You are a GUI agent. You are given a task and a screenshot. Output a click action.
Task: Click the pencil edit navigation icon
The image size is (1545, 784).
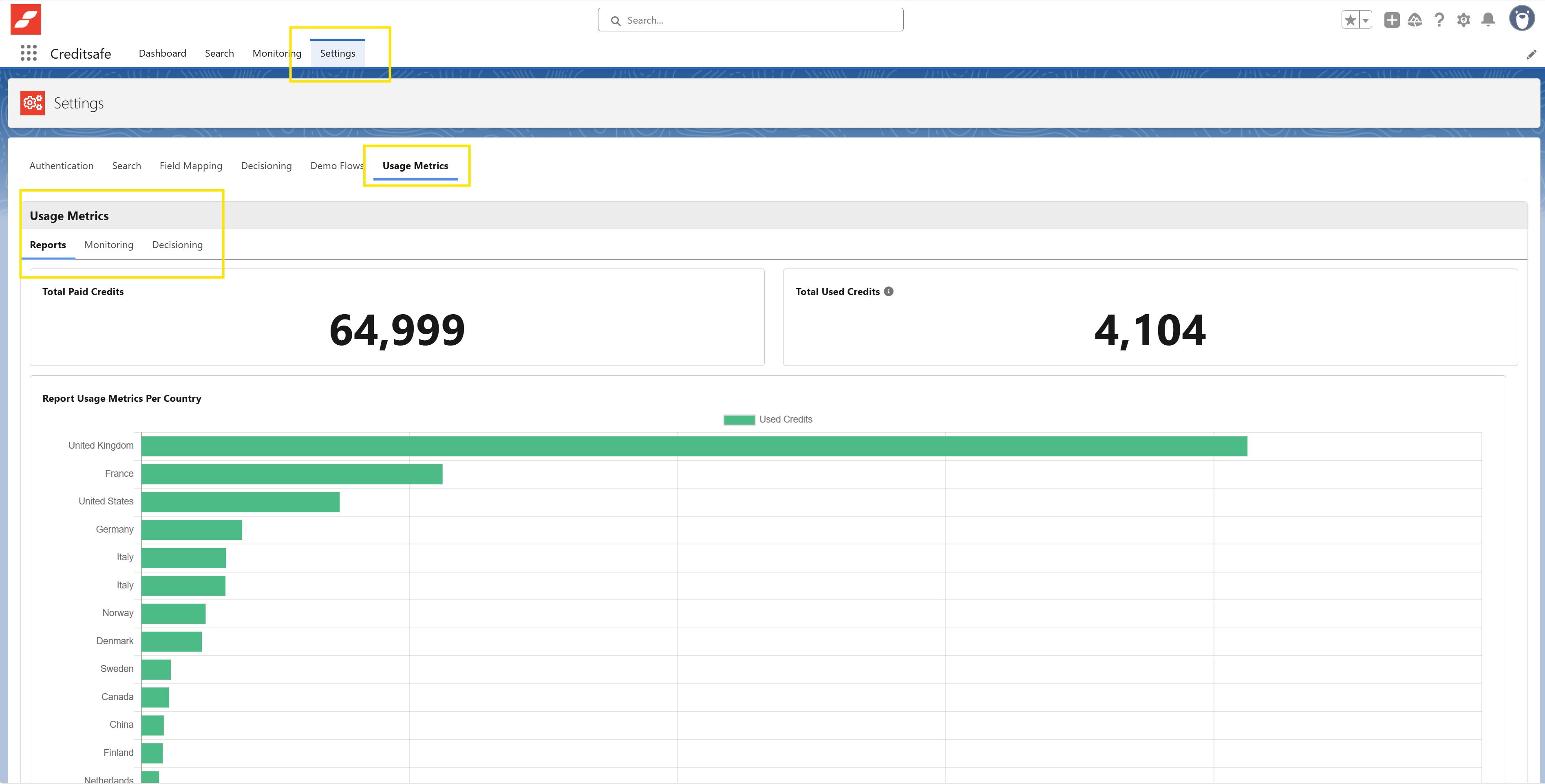pos(1531,55)
